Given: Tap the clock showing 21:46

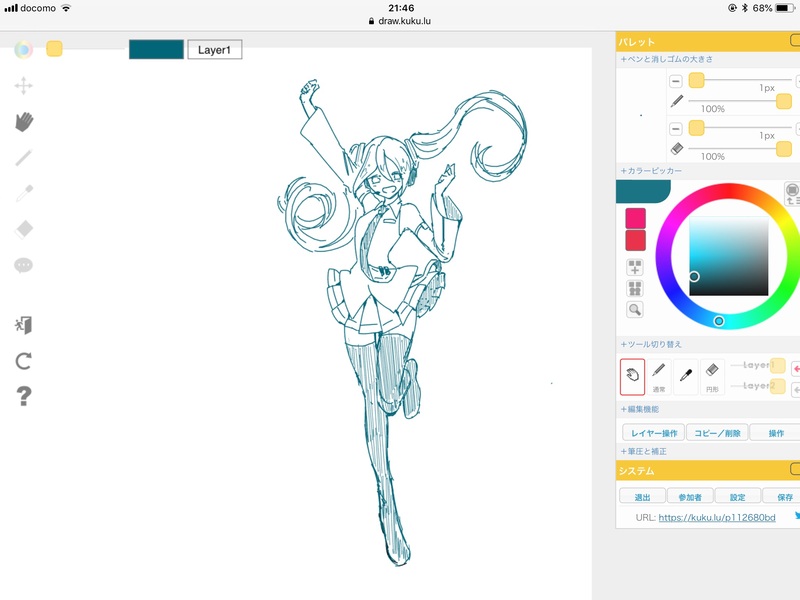Looking at the screenshot, I should coord(401,8).
